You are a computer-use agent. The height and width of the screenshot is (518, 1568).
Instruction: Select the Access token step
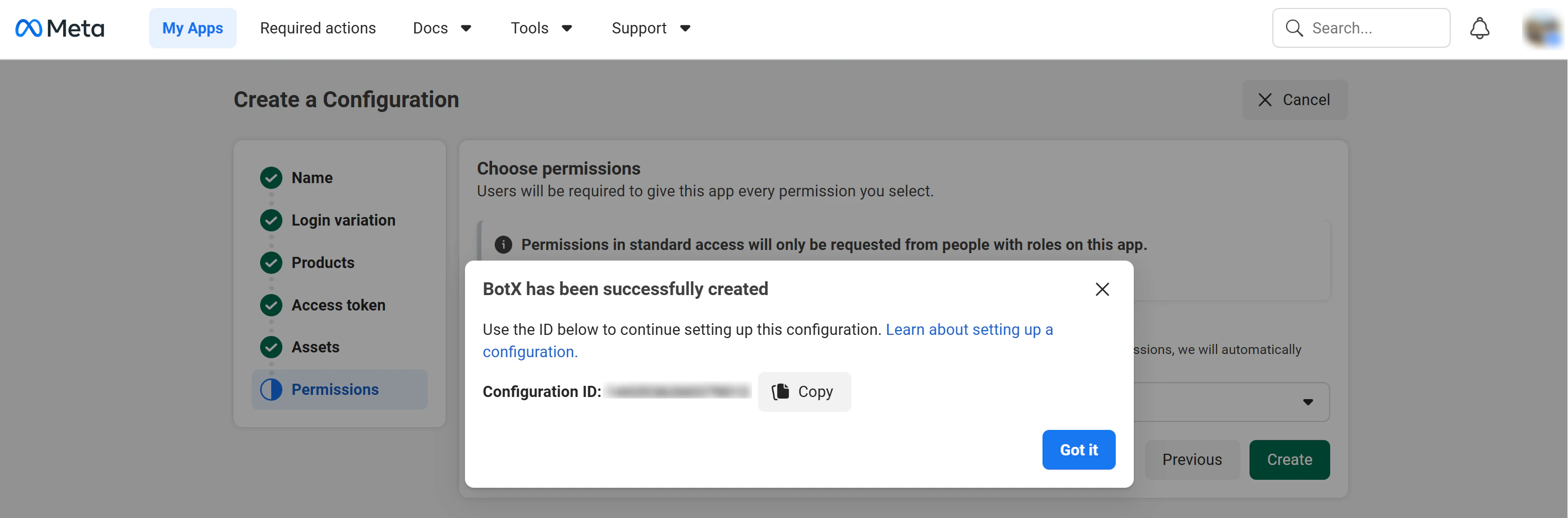click(339, 305)
